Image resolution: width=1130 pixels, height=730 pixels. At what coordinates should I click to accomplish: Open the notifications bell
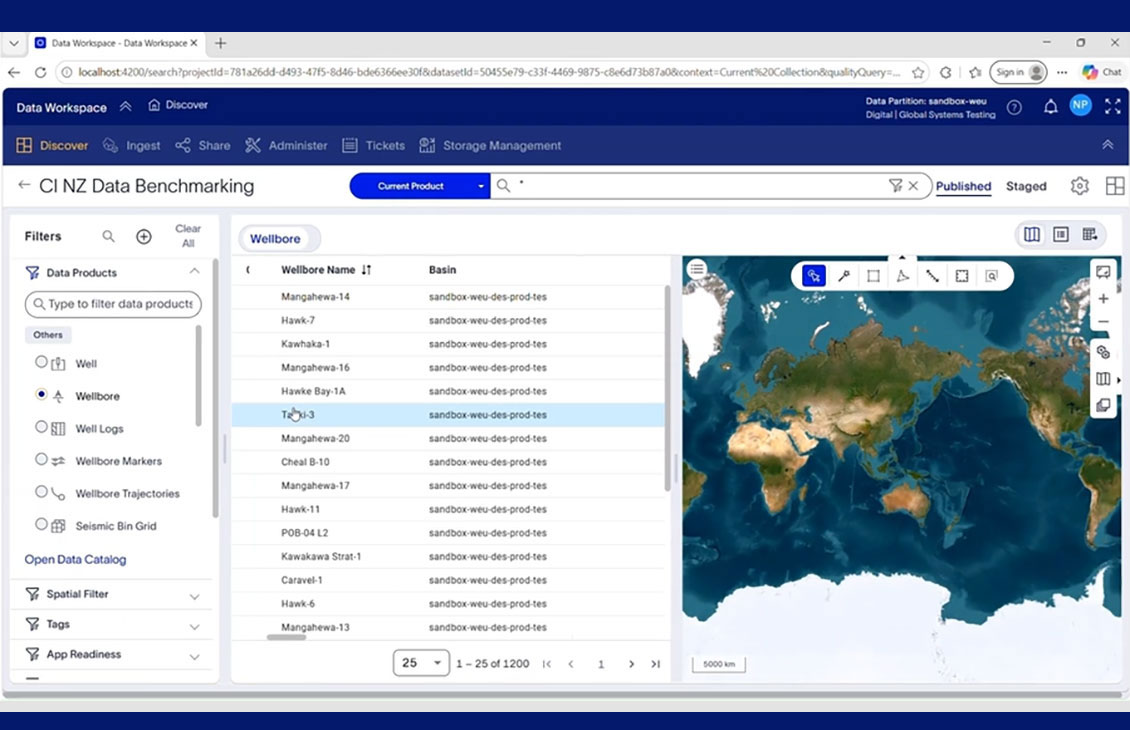(x=1050, y=107)
